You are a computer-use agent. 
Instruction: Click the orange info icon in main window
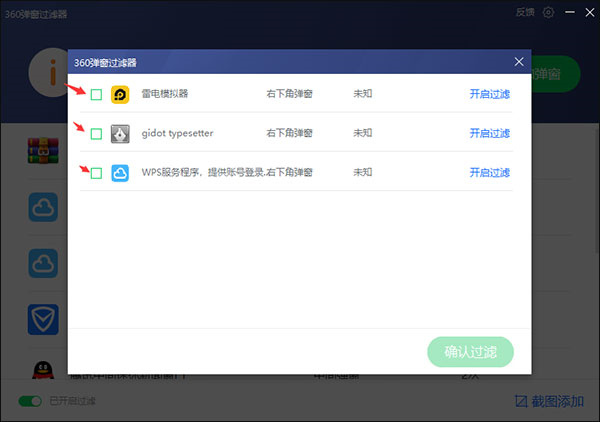tap(49, 72)
